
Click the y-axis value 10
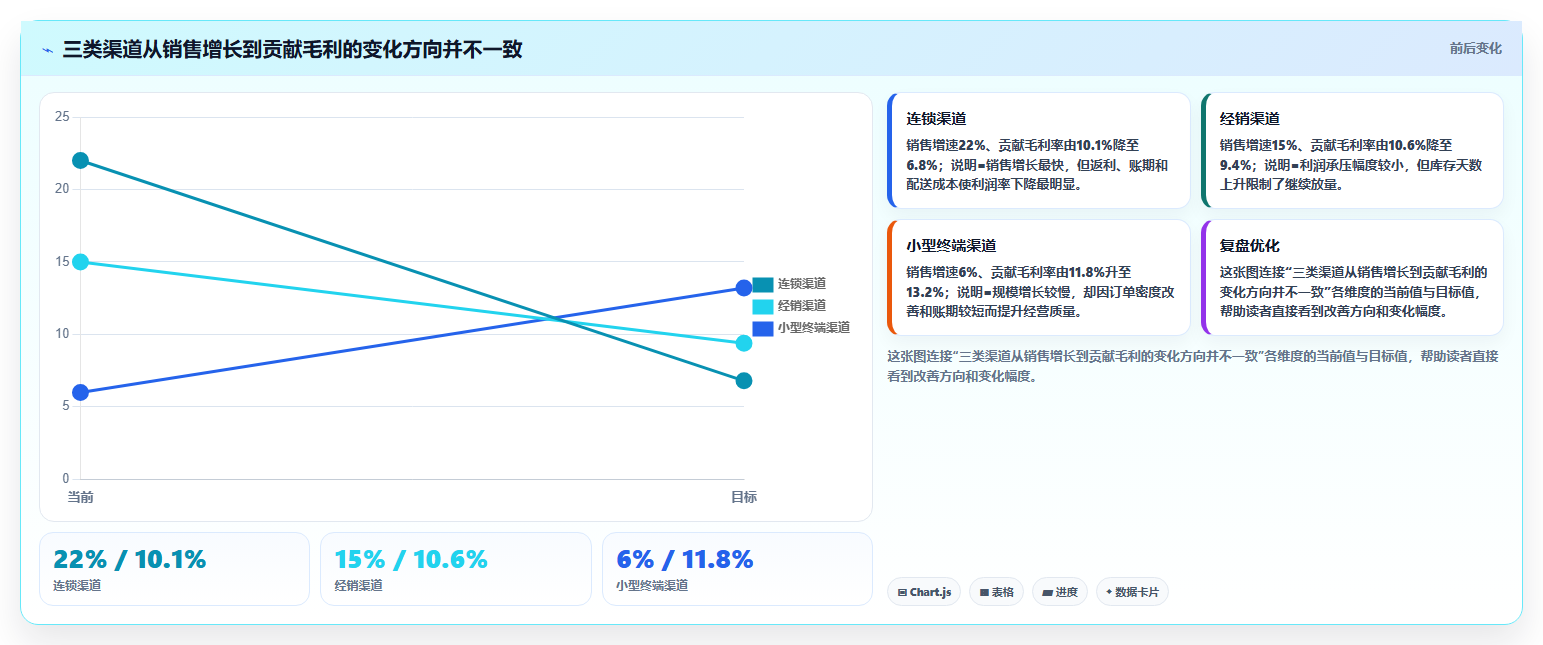(x=62, y=334)
